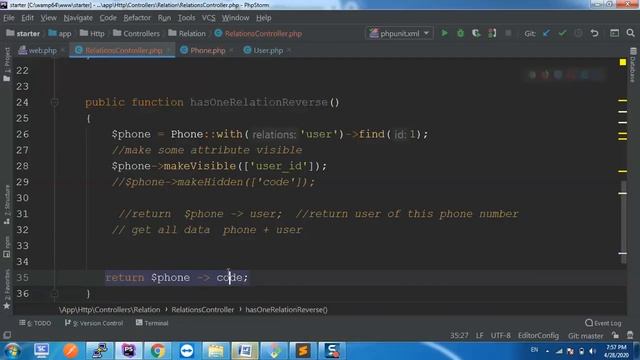Viewport: 640px width, 360px height.
Task: Open Sublime Text from the taskbar
Action: [x=303, y=351]
